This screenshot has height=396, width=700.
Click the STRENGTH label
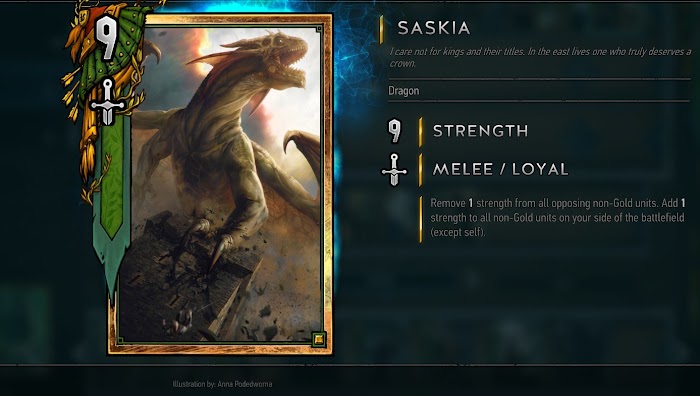click(481, 131)
